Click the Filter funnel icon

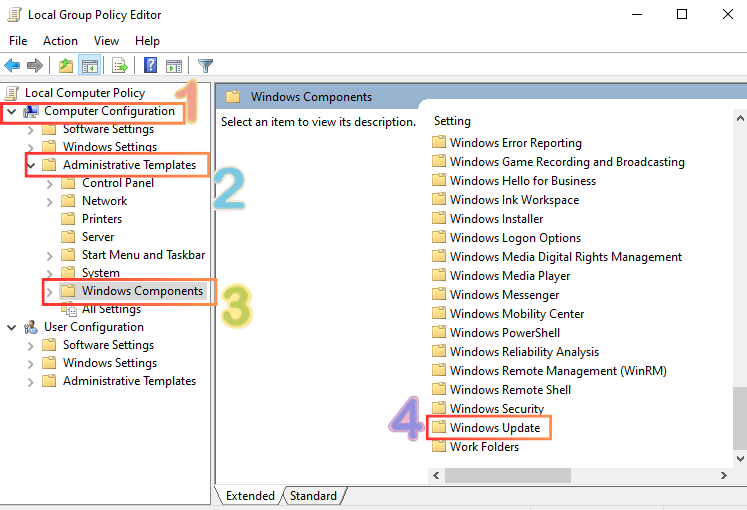tap(205, 66)
